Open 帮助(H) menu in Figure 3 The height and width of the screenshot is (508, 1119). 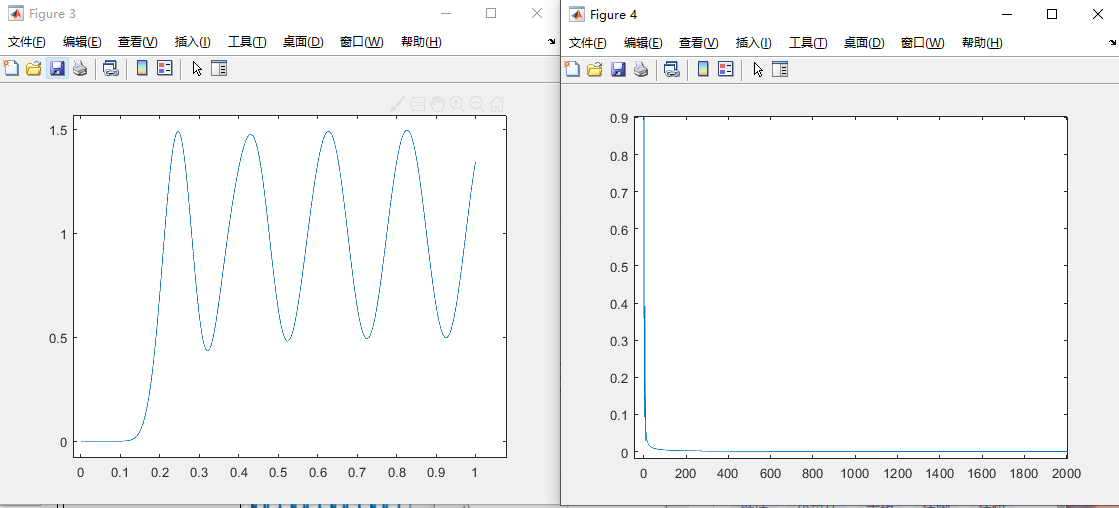click(x=421, y=42)
